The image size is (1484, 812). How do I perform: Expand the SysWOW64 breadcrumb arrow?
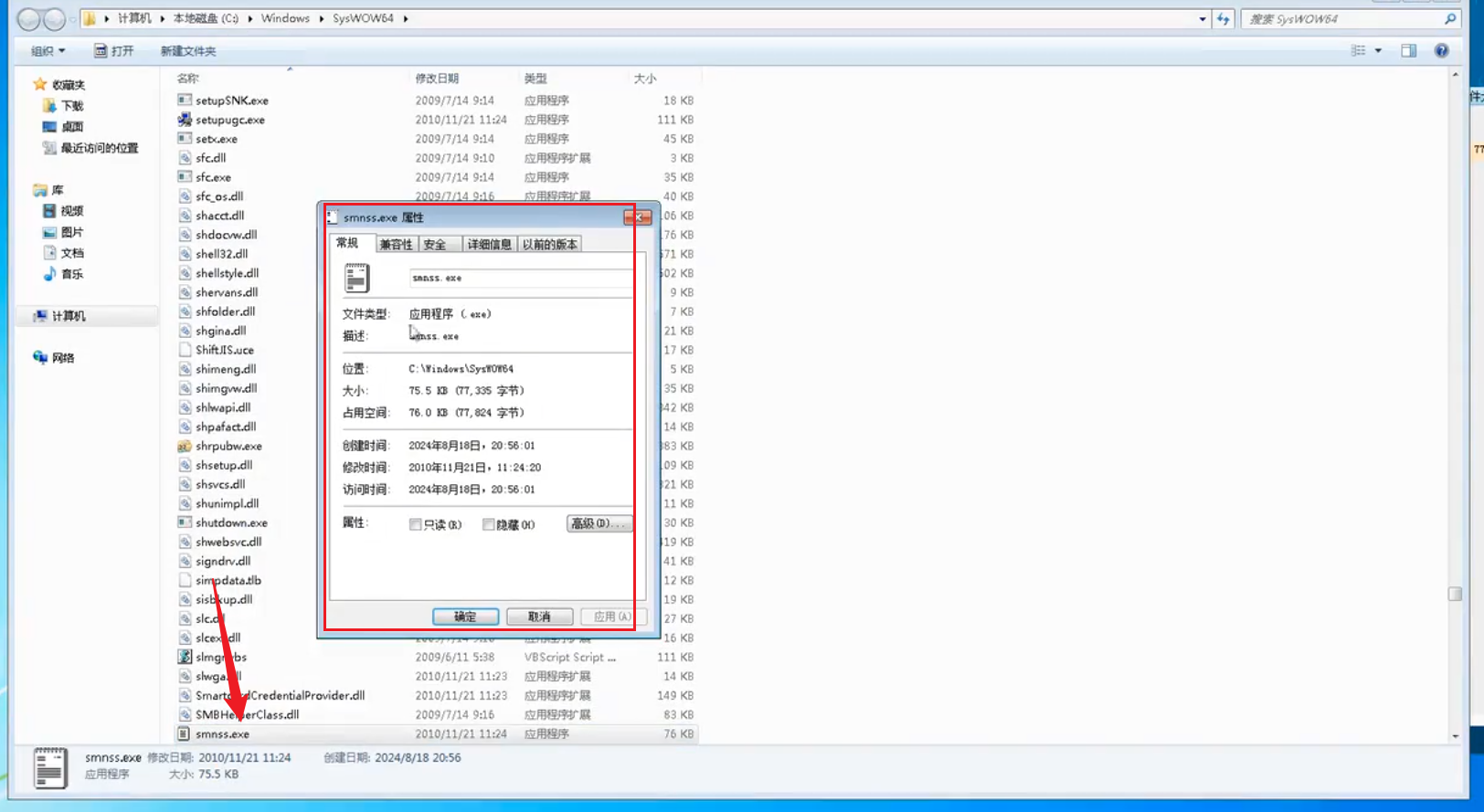[x=405, y=18]
